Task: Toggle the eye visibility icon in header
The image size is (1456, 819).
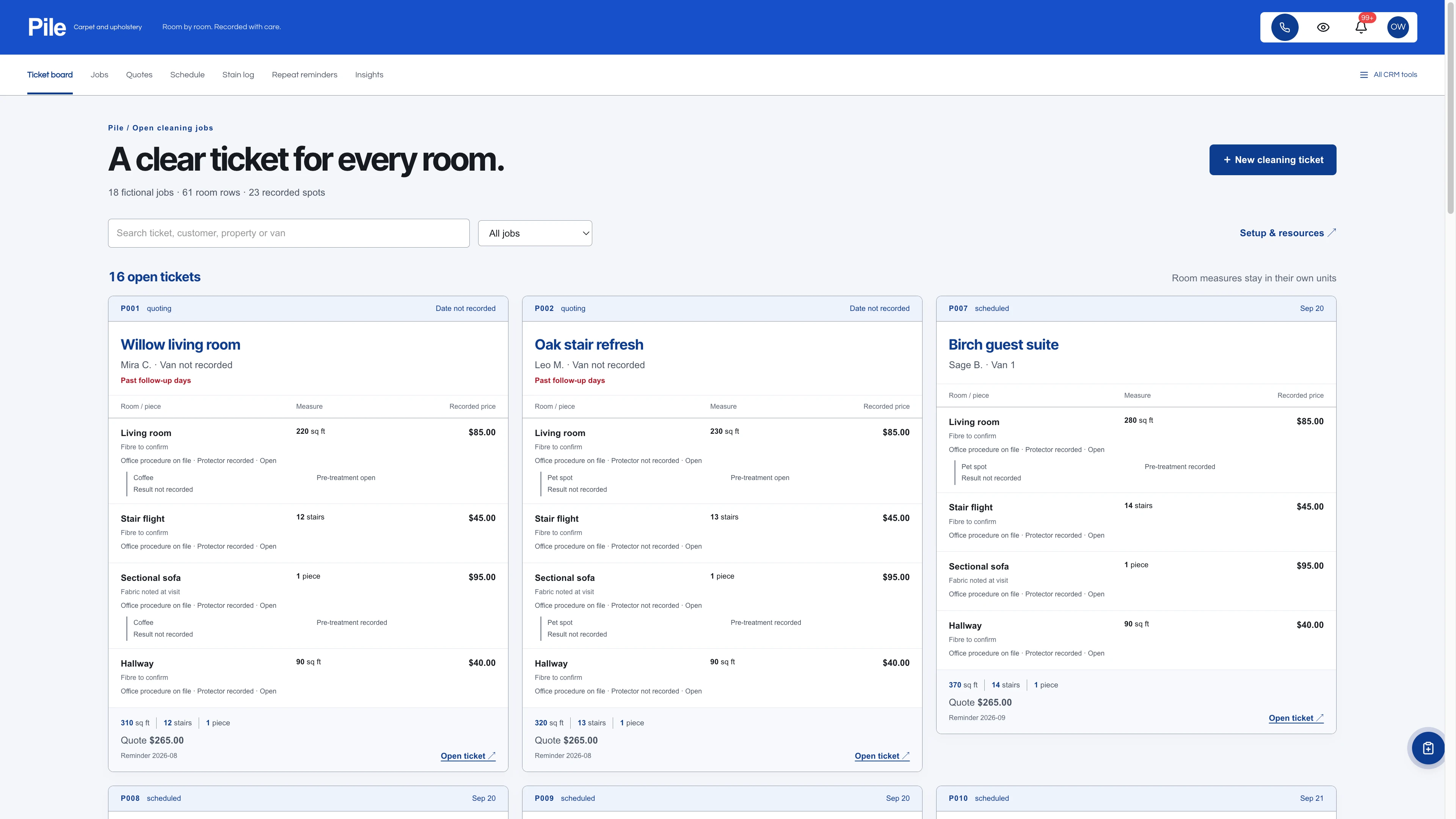Action: tap(1323, 27)
